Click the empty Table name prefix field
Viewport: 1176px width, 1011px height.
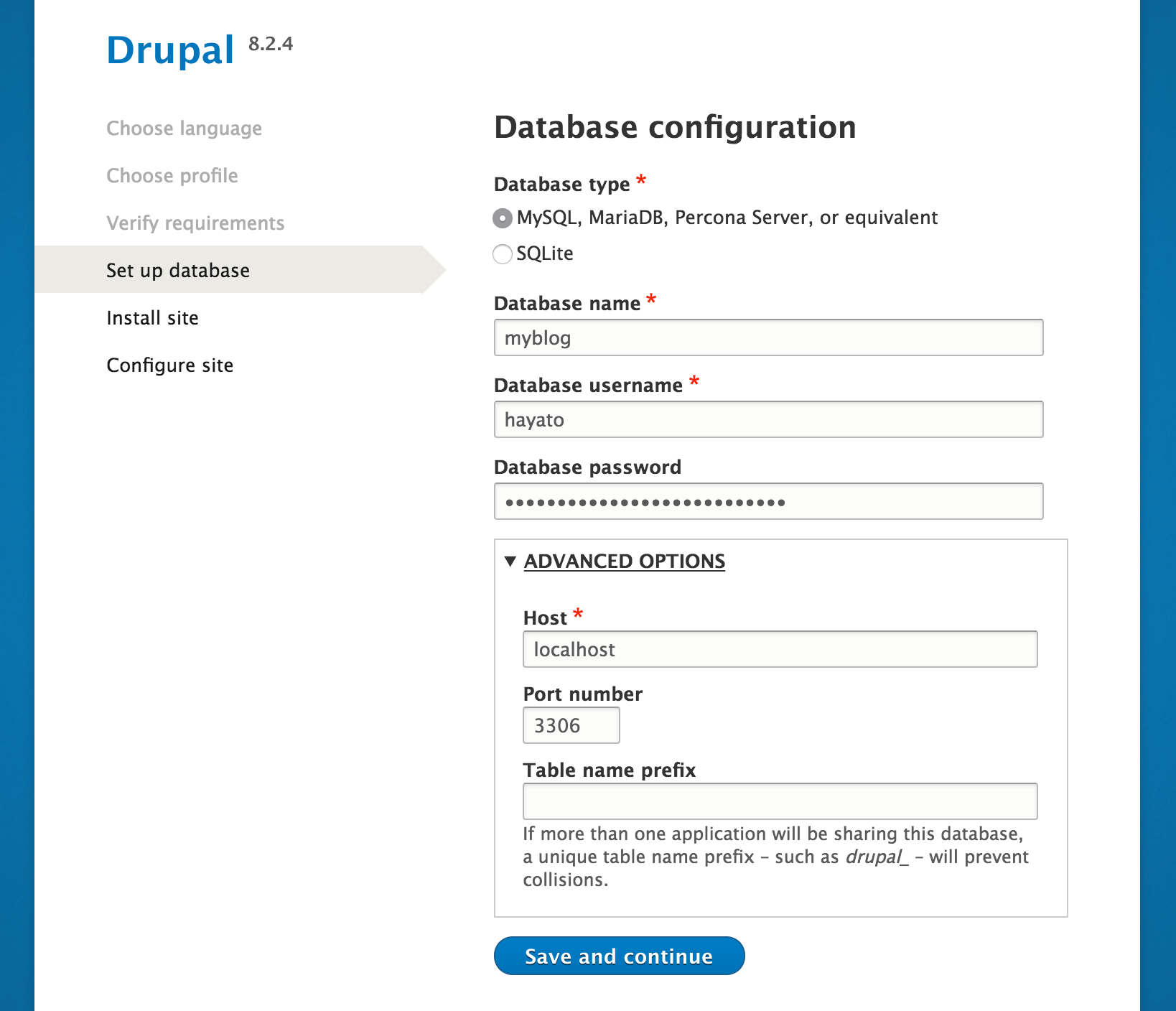pyautogui.click(x=780, y=802)
